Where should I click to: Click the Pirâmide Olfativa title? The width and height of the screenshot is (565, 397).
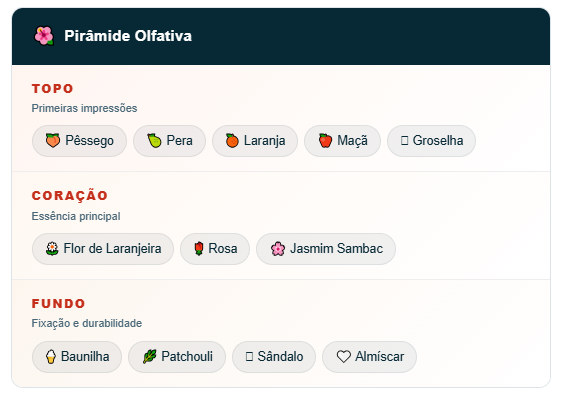(128, 36)
